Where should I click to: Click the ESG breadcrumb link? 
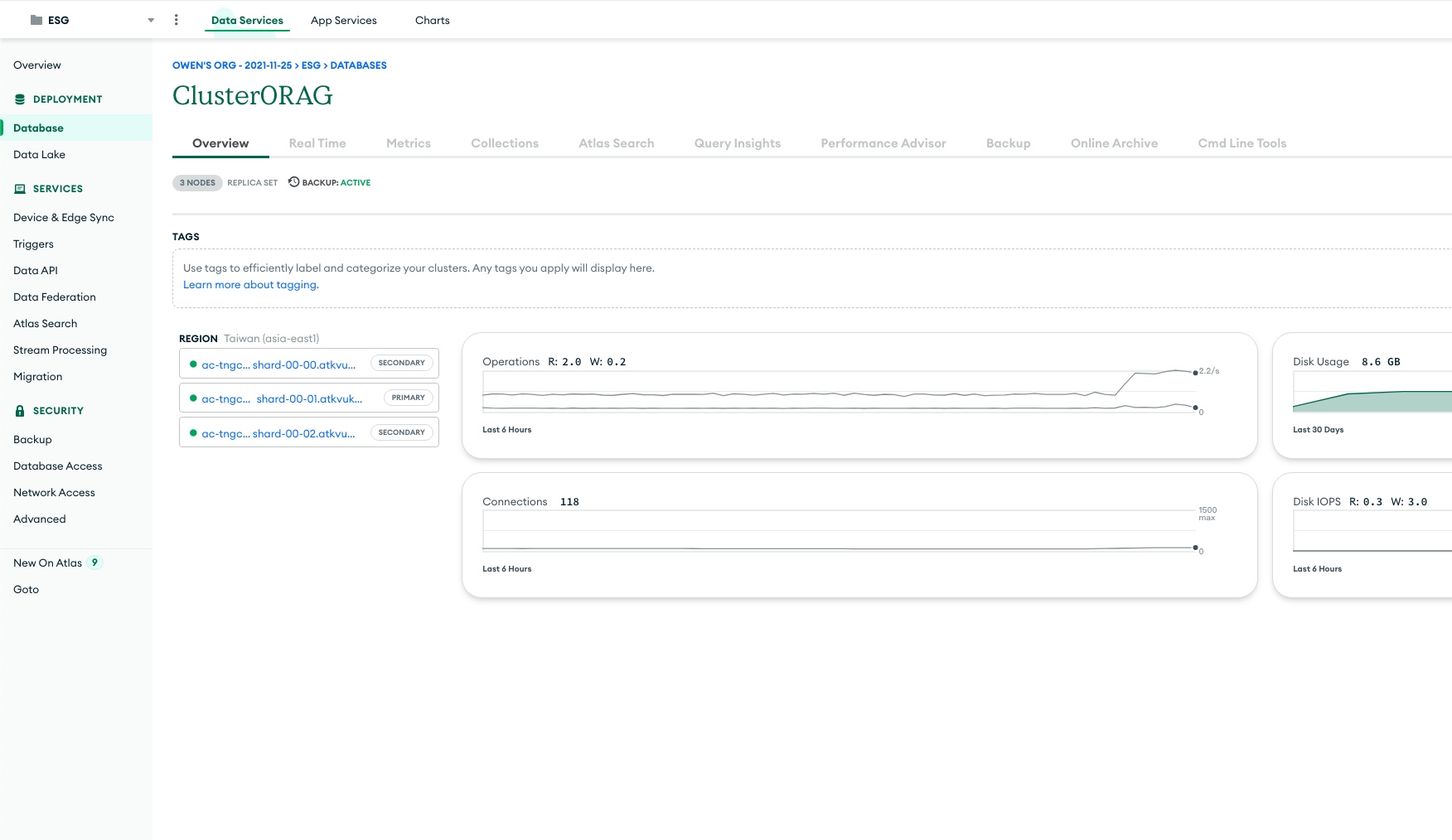coord(310,65)
